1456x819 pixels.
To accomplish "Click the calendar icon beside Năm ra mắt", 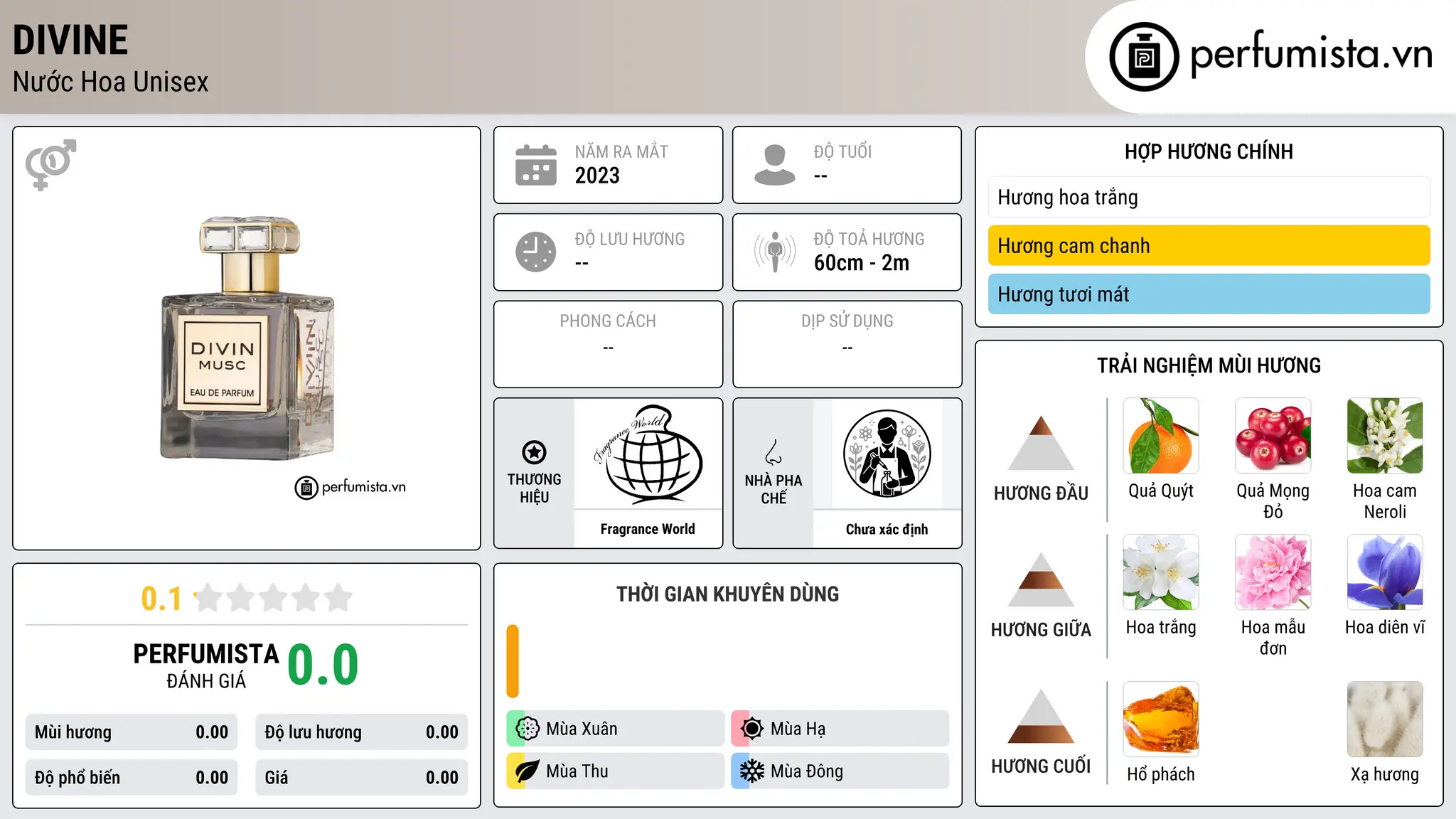I will [x=536, y=165].
